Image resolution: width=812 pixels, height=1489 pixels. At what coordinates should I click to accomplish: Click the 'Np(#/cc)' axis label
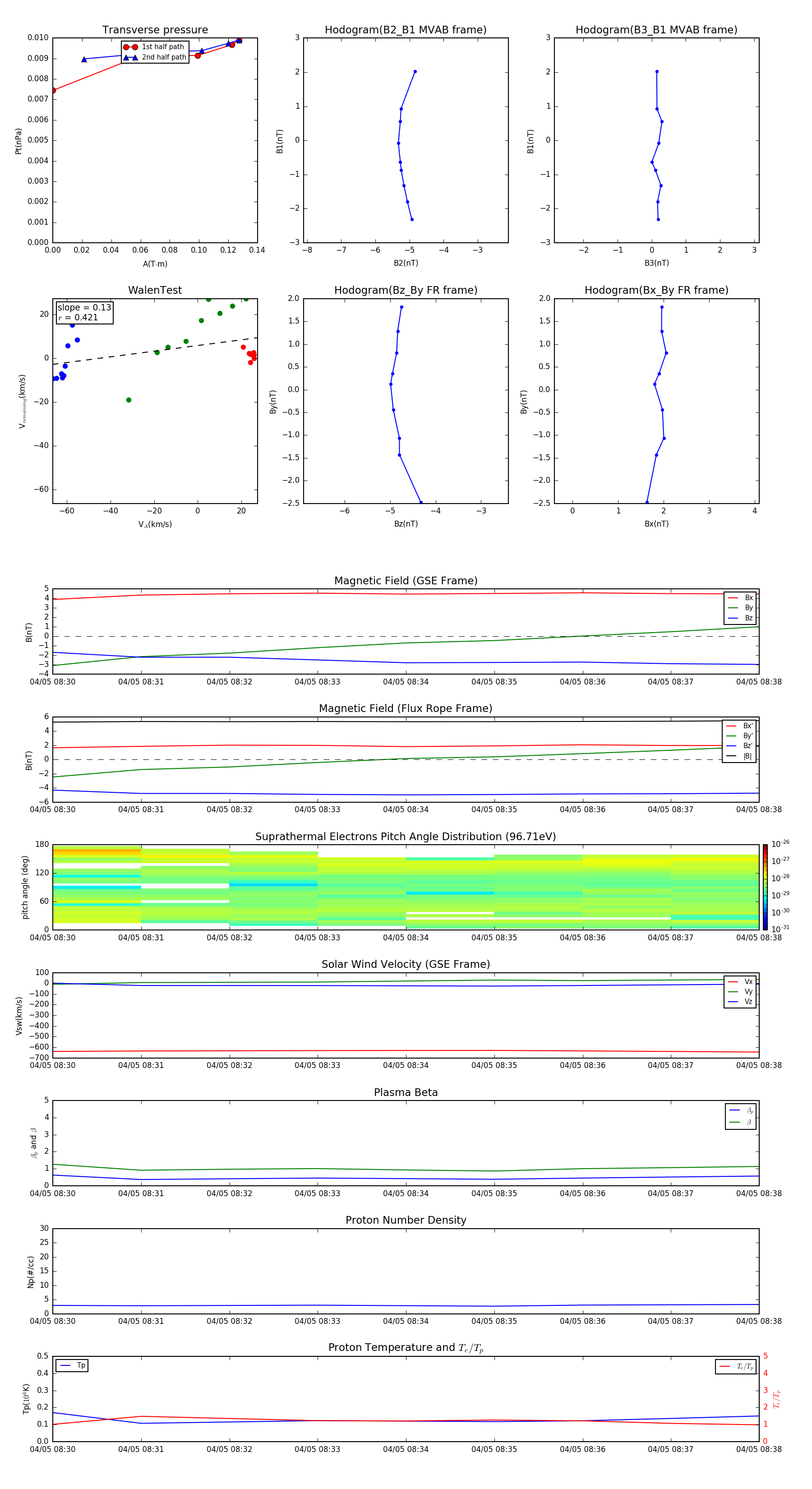pyautogui.click(x=31, y=1272)
